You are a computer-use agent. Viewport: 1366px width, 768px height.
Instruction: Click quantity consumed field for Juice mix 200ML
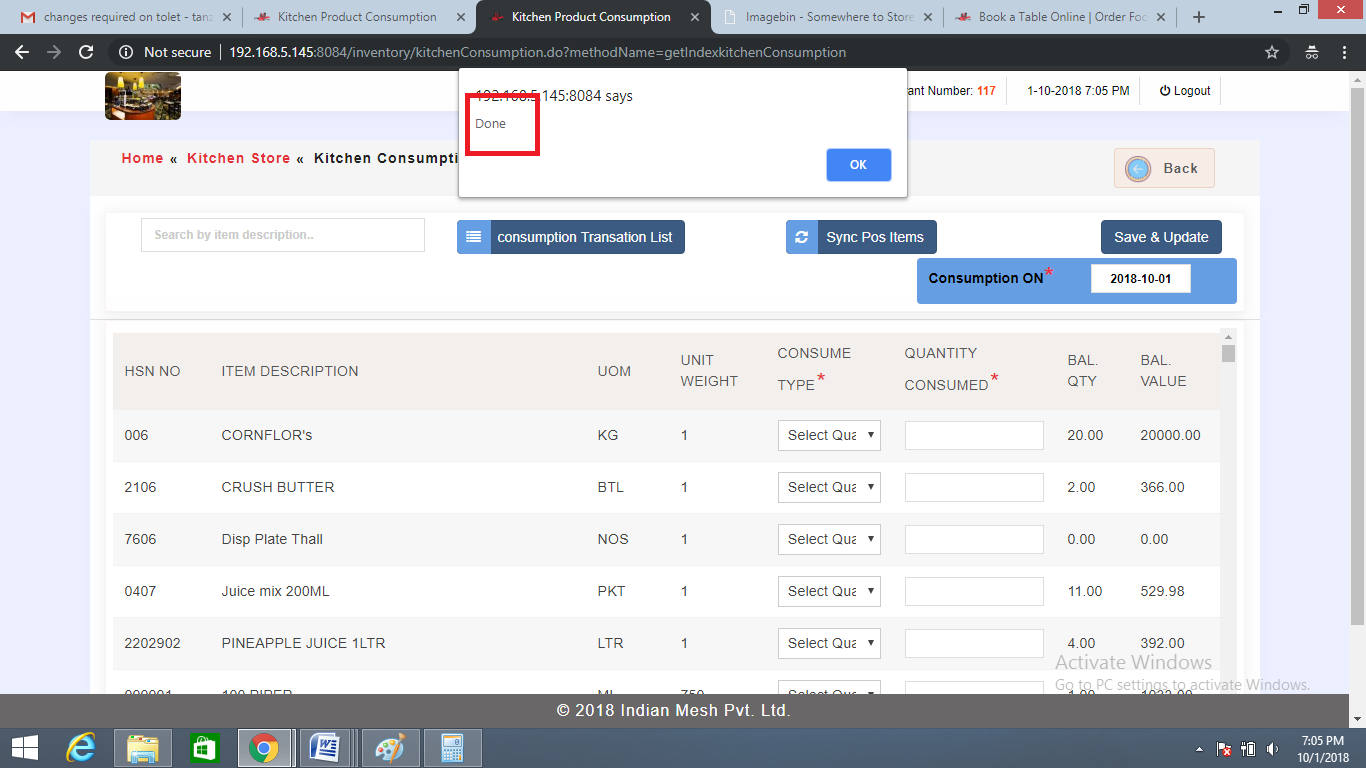pyautogui.click(x=974, y=591)
